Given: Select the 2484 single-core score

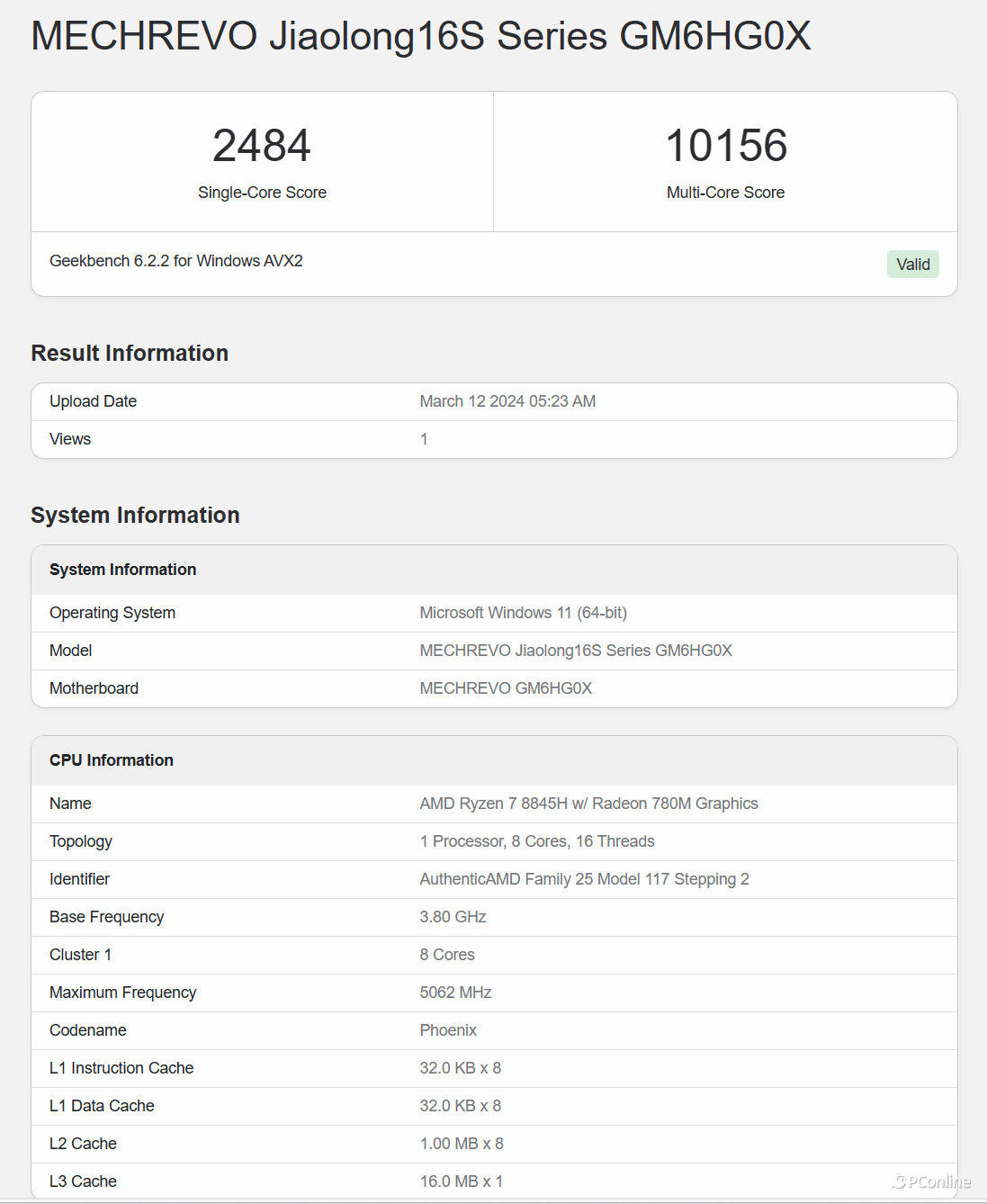Looking at the screenshot, I should click(262, 146).
